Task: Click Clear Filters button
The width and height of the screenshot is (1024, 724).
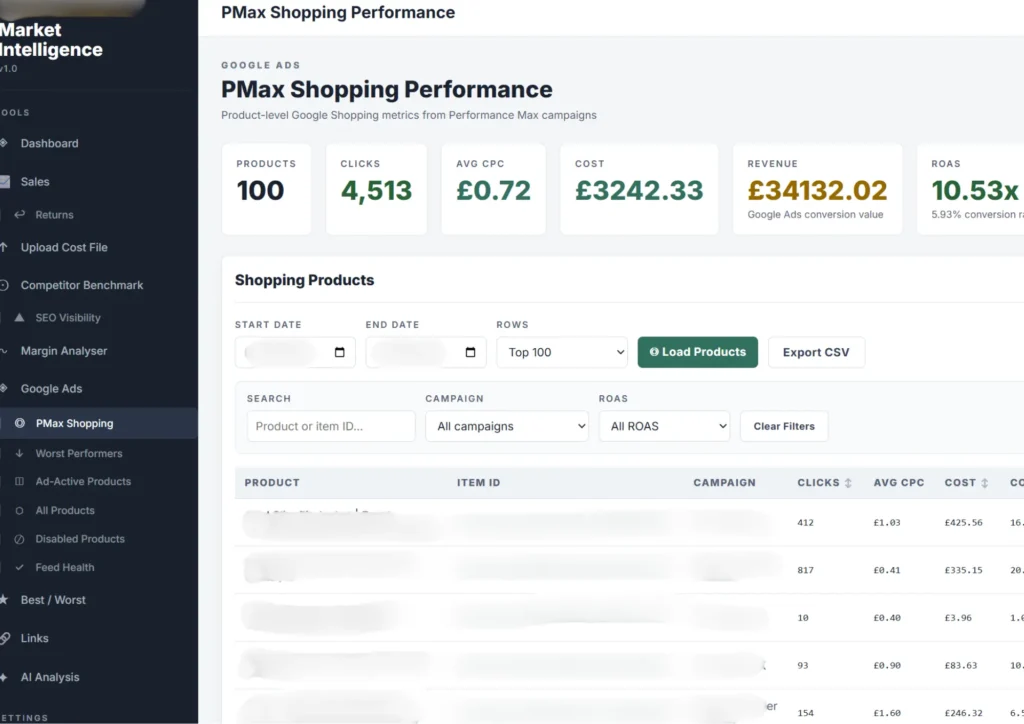Action: (x=784, y=426)
